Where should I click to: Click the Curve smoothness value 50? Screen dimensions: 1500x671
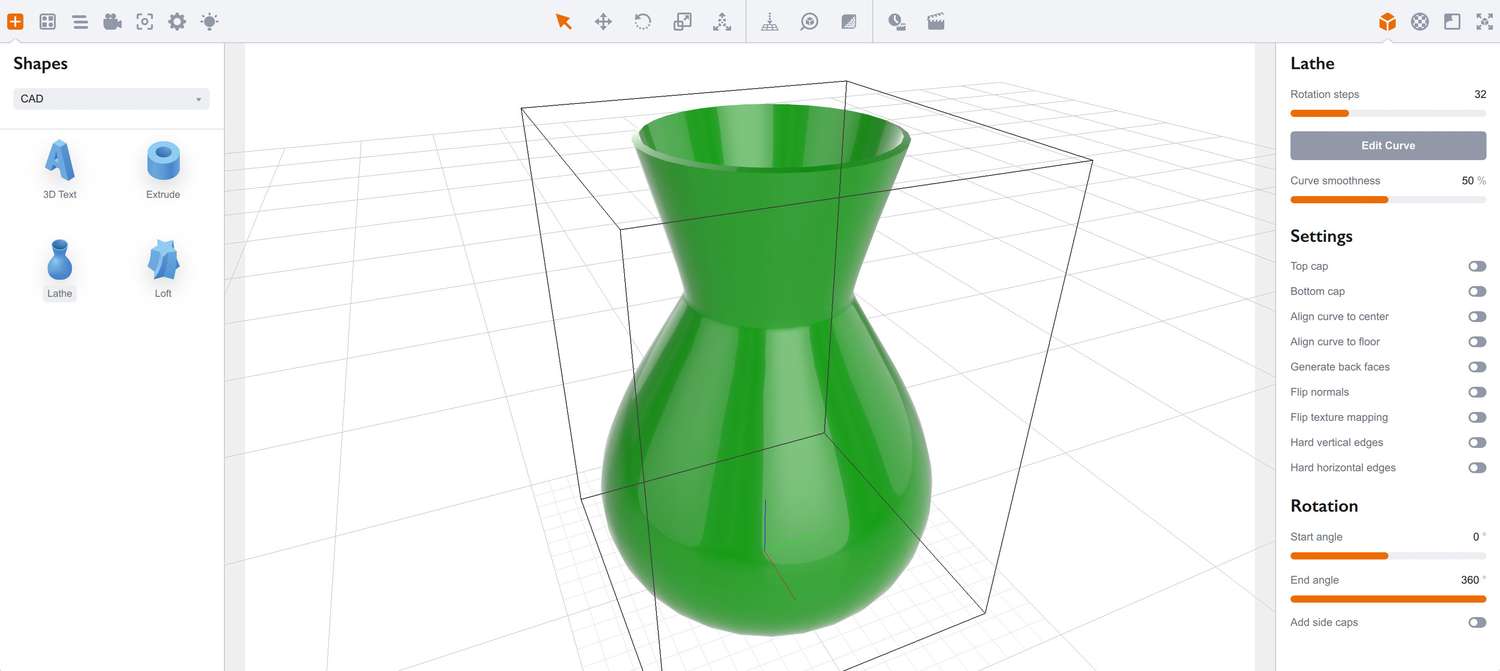[x=1467, y=181]
